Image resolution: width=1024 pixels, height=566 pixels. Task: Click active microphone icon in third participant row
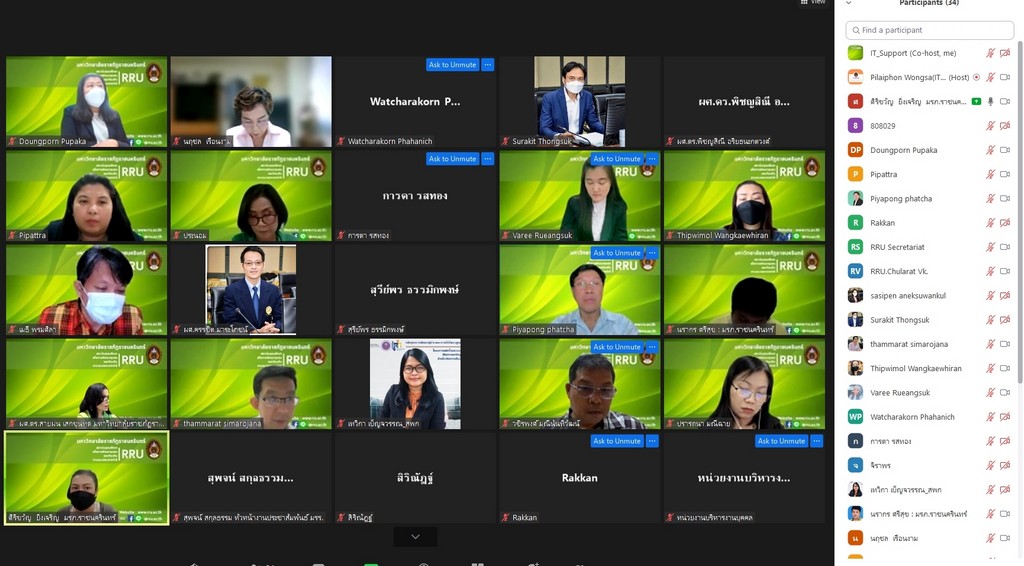click(991, 101)
